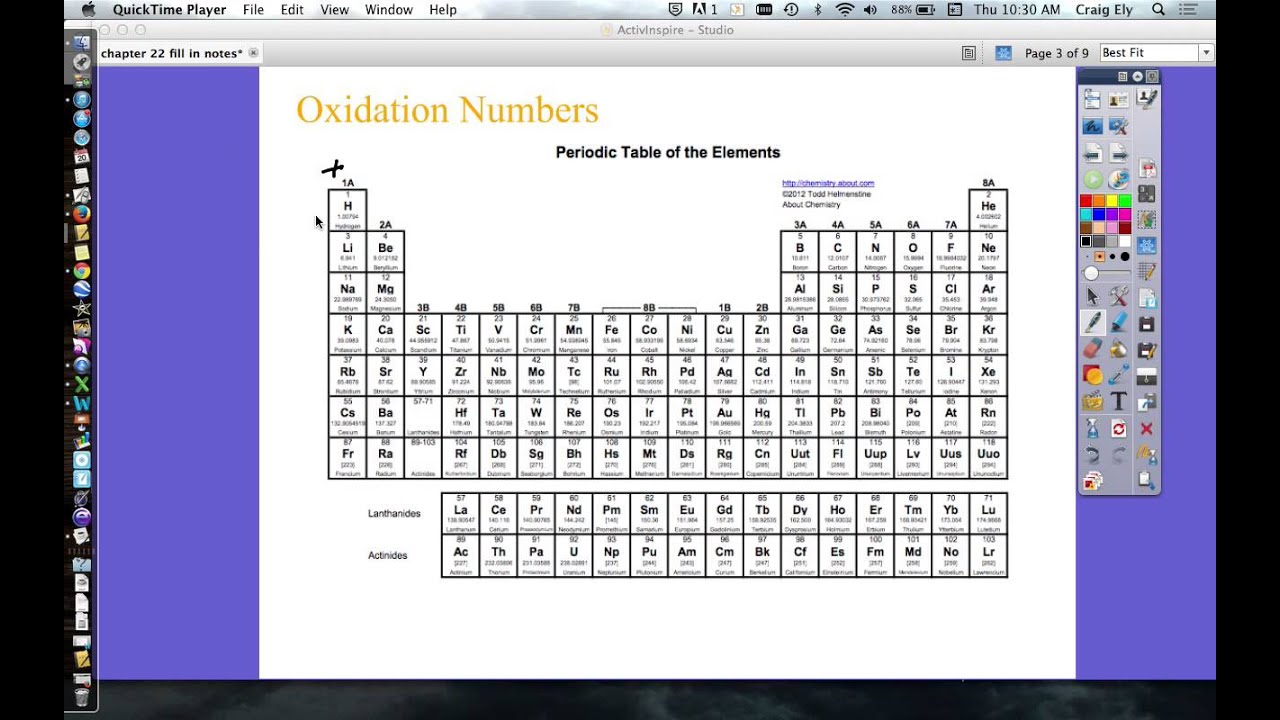Open the Insert Media clapperboard tool
Screen dimensions: 1280x720
pyautogui.click(x=1092, y=402)
